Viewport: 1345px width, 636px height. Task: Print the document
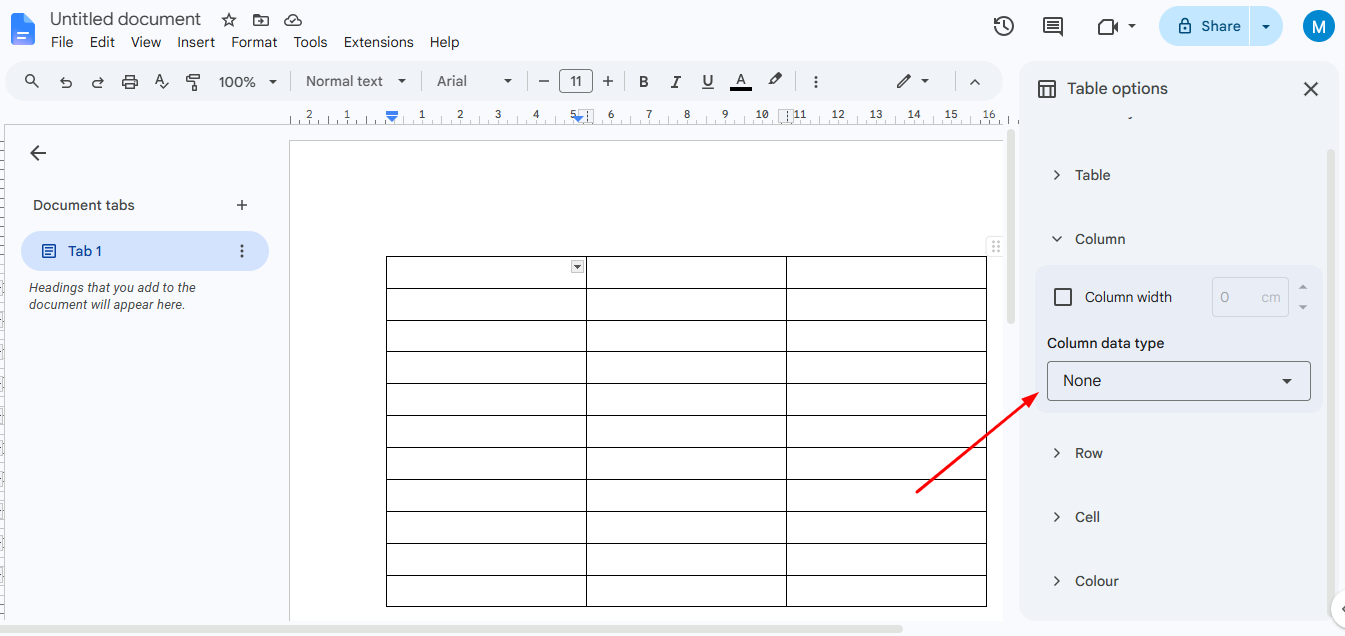(x=130, y=82)
